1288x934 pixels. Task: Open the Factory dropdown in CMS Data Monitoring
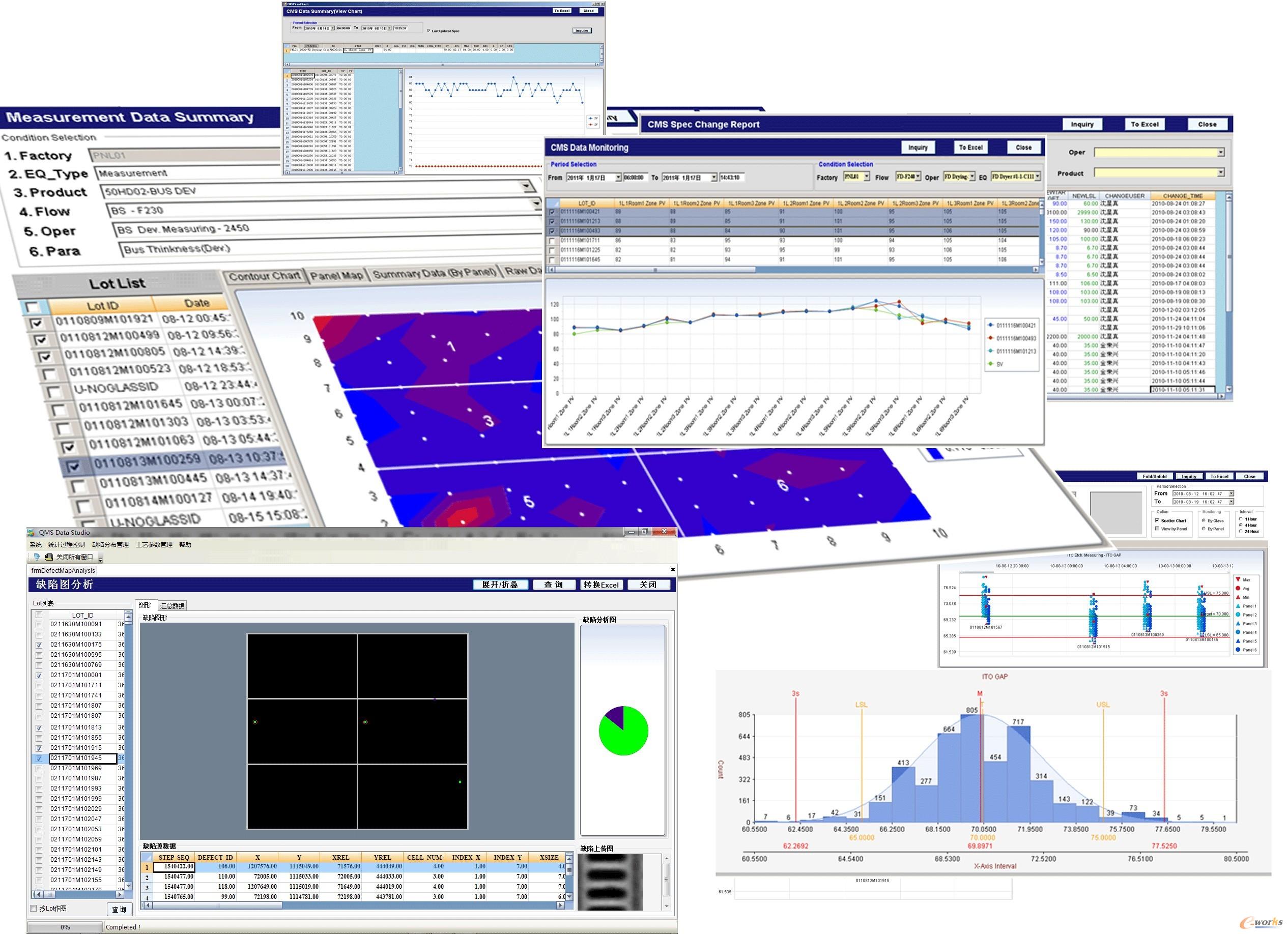[866, 177]
